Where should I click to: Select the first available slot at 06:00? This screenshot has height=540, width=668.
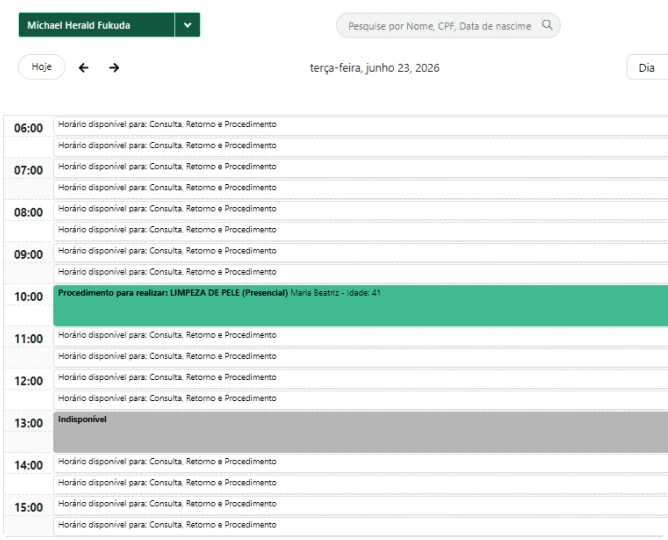[x=360, y=126]
